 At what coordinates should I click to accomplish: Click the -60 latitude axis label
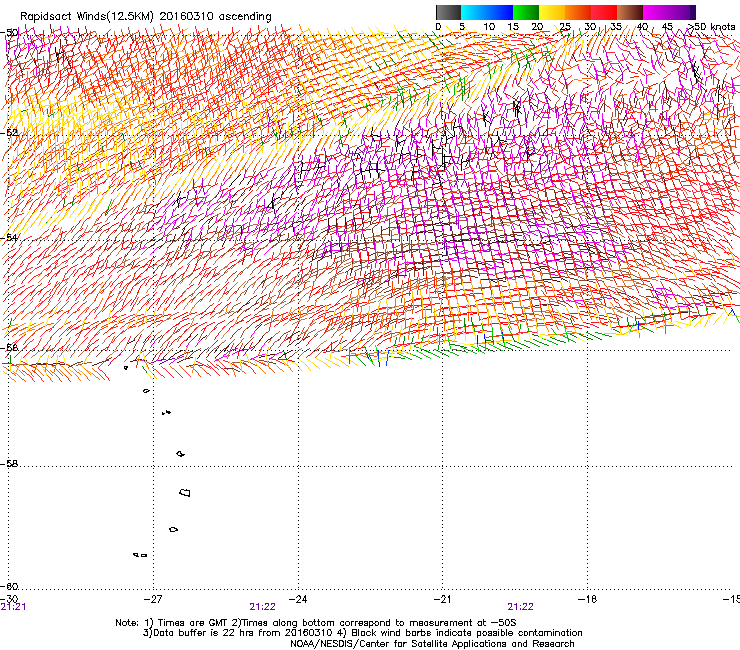9,586
